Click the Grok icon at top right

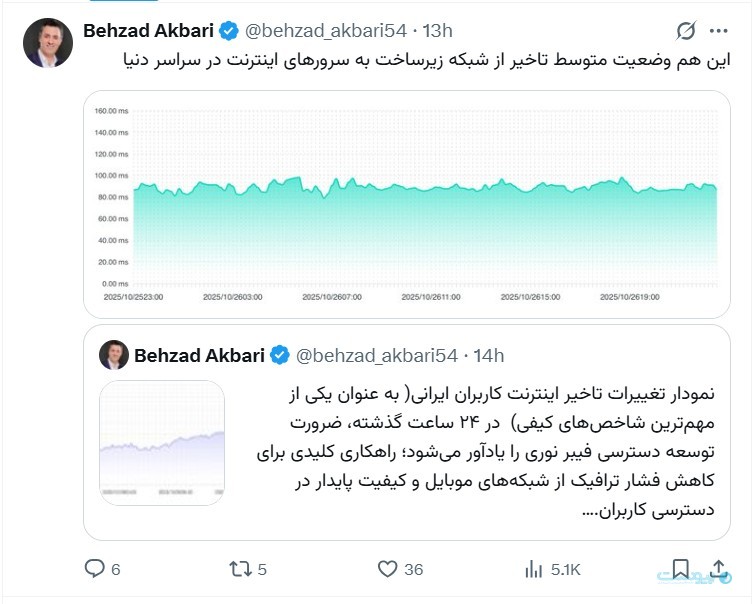(687, 30)
